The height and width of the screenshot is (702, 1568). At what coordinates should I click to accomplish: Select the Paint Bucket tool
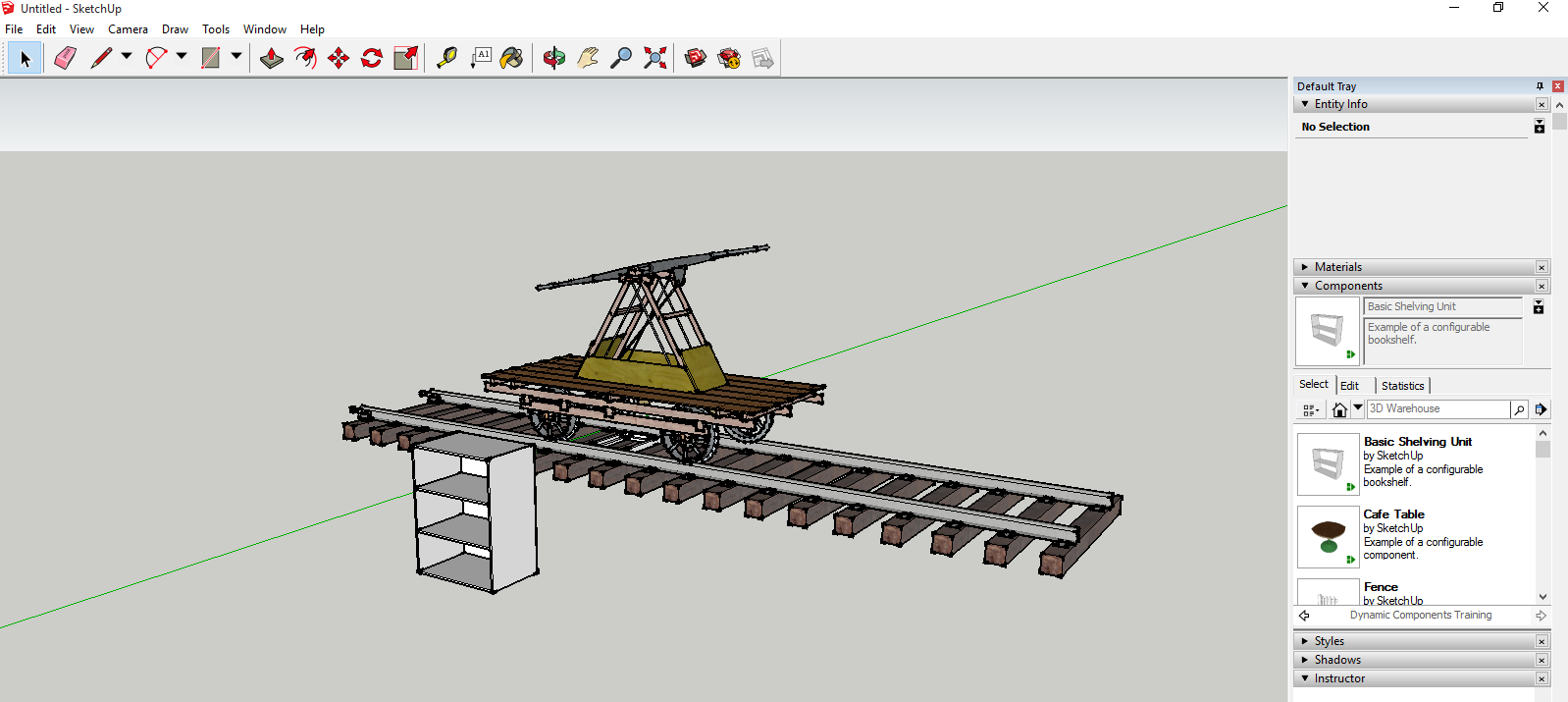coord(511,59)
